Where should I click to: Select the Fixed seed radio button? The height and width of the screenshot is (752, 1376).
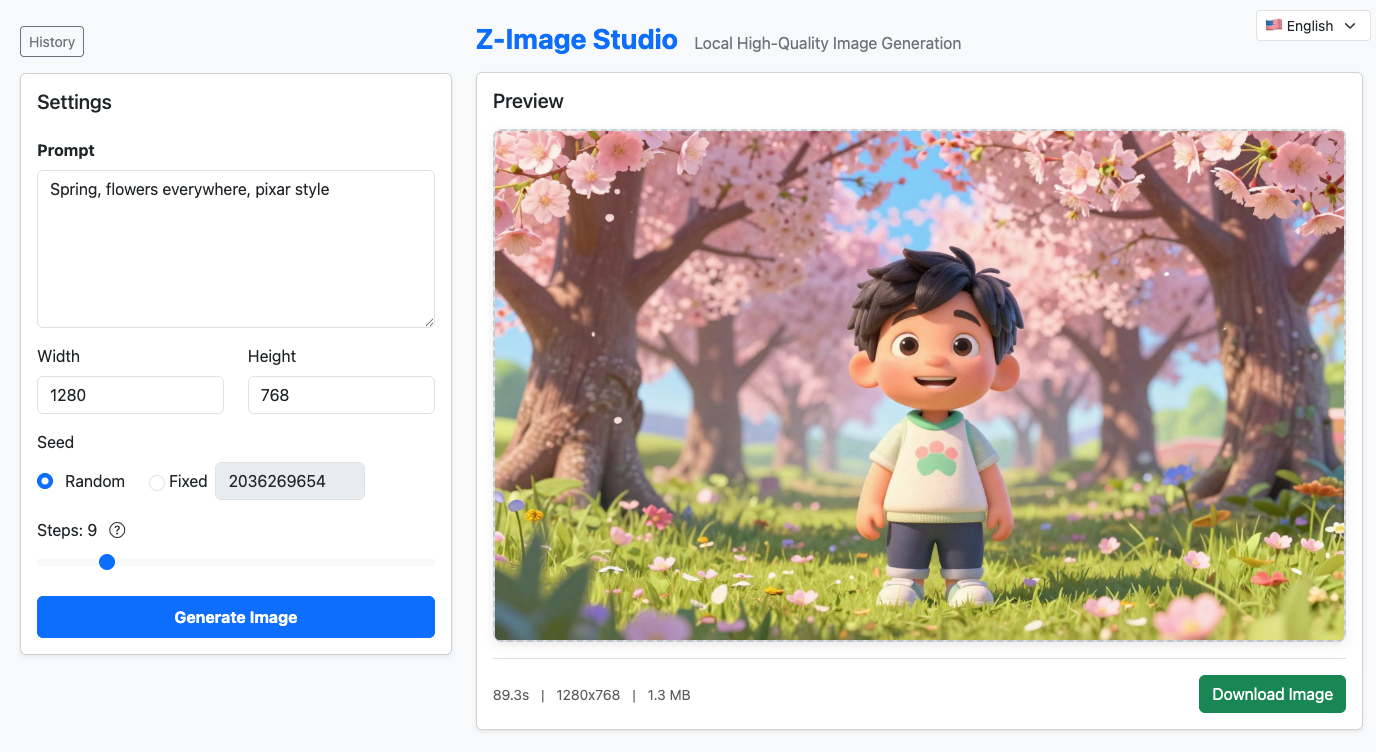156,482
